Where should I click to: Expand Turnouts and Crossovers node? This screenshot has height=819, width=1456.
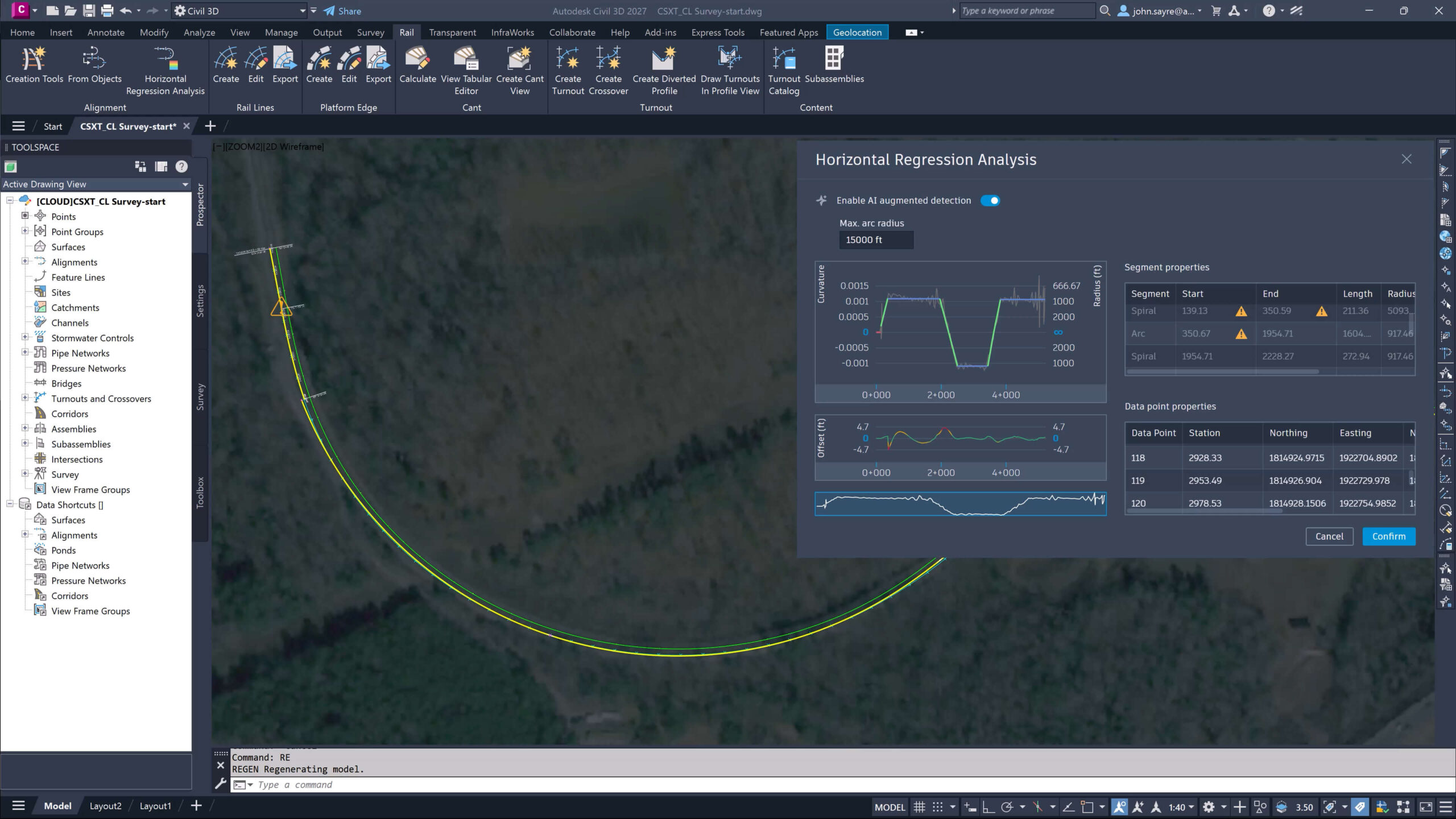pyautogui.click(x=25, y=398)
